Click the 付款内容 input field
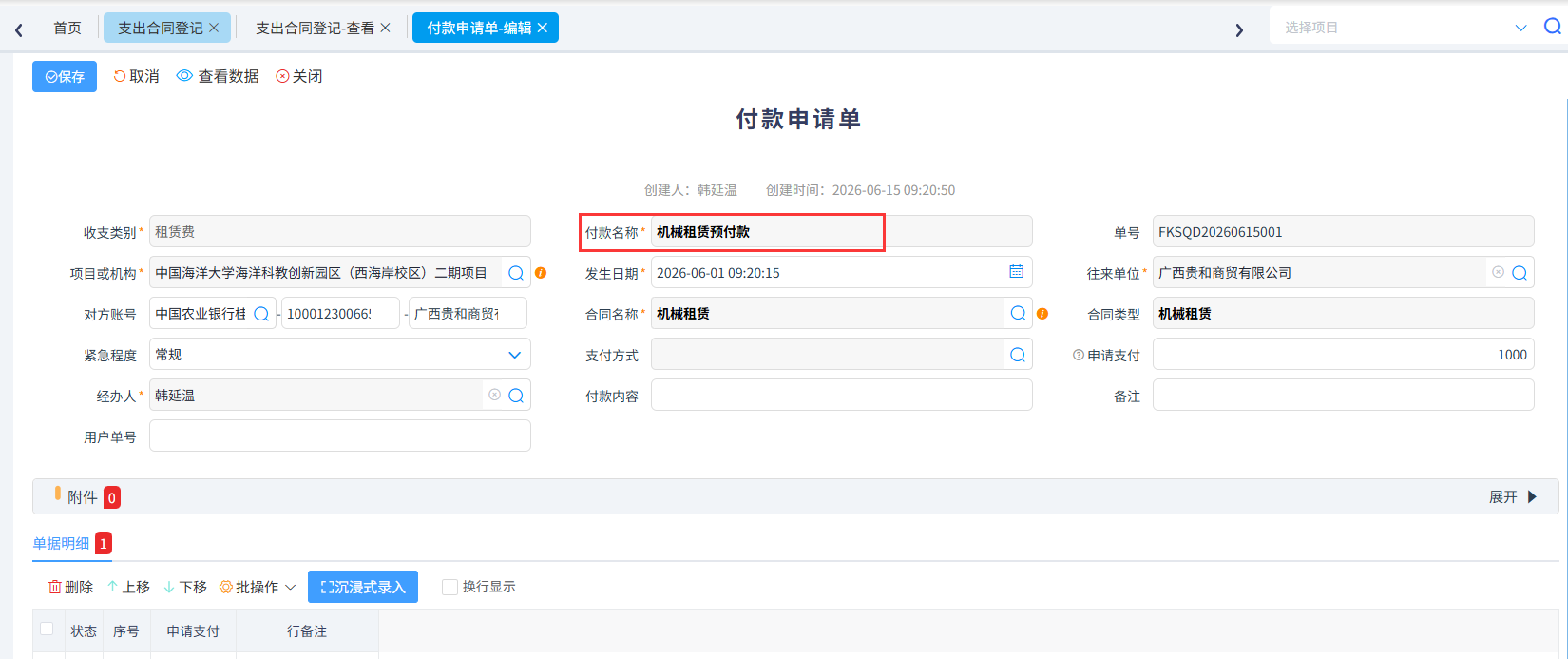The height and width of the screenshot is (659, 1568). [841, 396]
